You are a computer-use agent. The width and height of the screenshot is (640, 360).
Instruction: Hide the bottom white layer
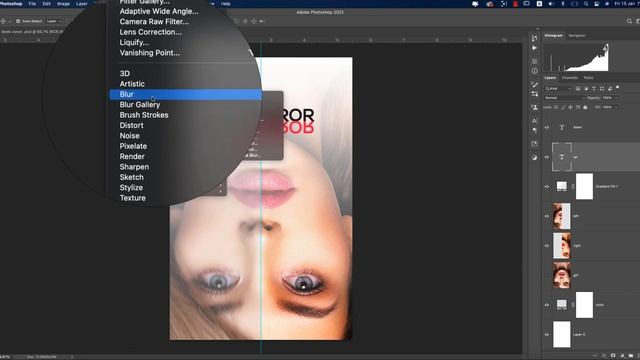pyautogui.click(x=547, y=334)
